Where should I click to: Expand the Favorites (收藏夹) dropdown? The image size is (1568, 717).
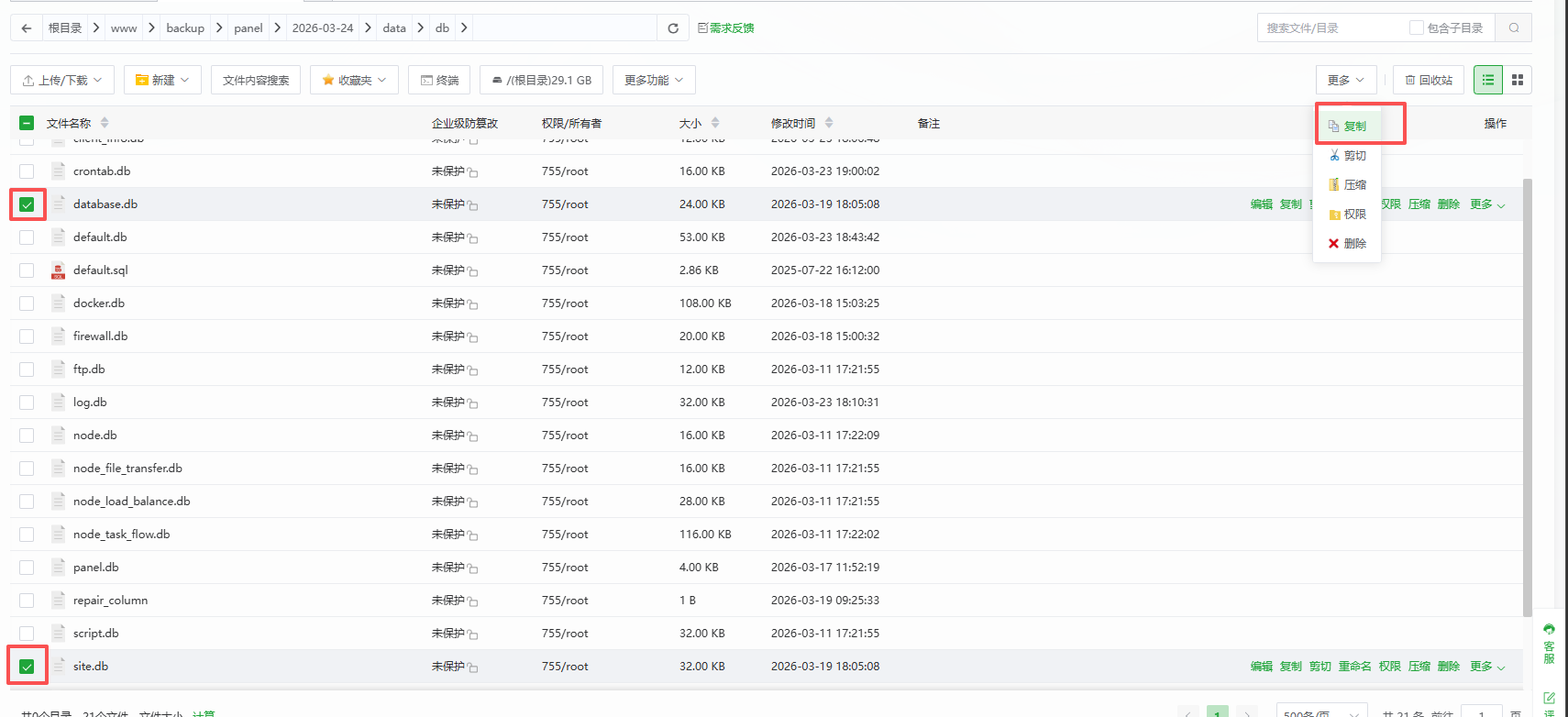point(354,81)
